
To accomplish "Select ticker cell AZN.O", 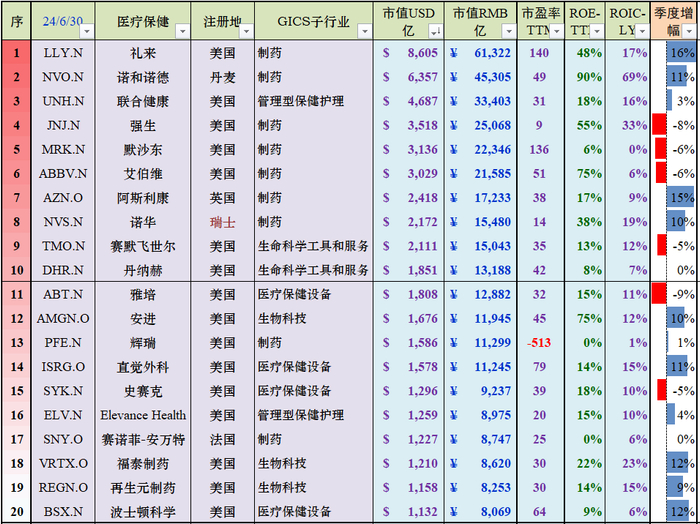I will pos(63,197).
